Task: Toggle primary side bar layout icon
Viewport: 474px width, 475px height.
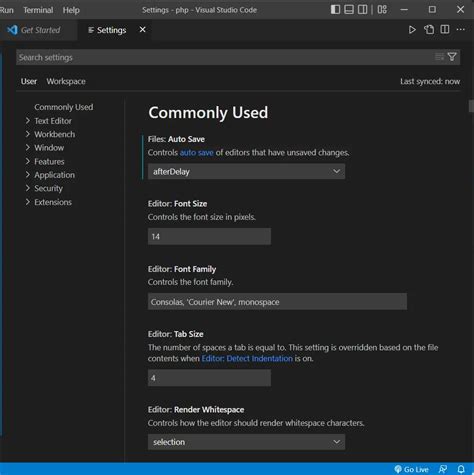Action: point(335,9)
